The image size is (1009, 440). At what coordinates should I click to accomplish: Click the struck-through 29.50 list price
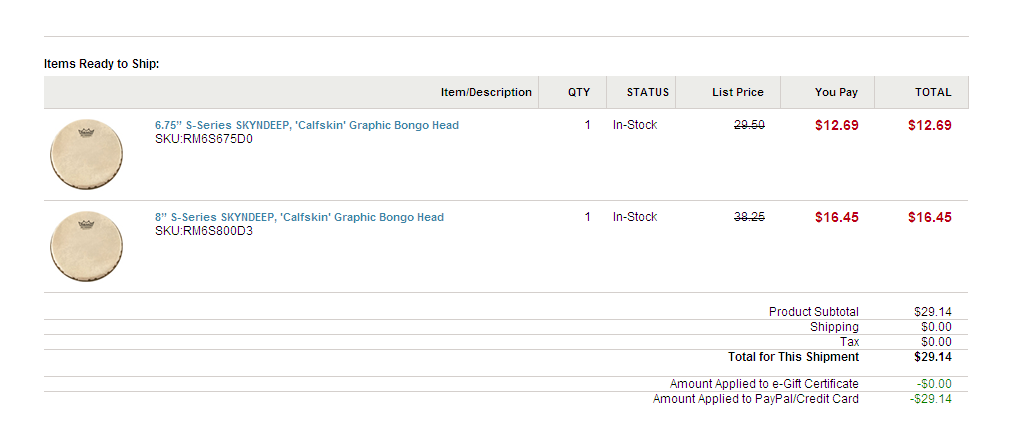749,125
